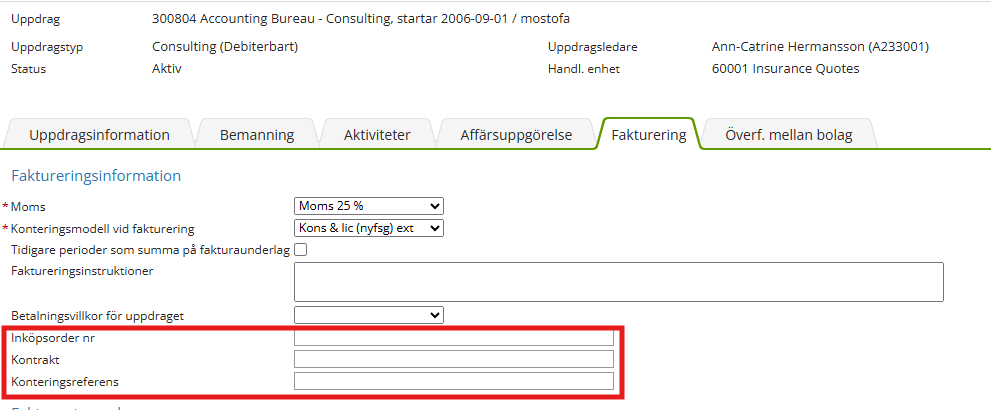
Task: Click the Fakturering tab
Action: tap(648, 135)
